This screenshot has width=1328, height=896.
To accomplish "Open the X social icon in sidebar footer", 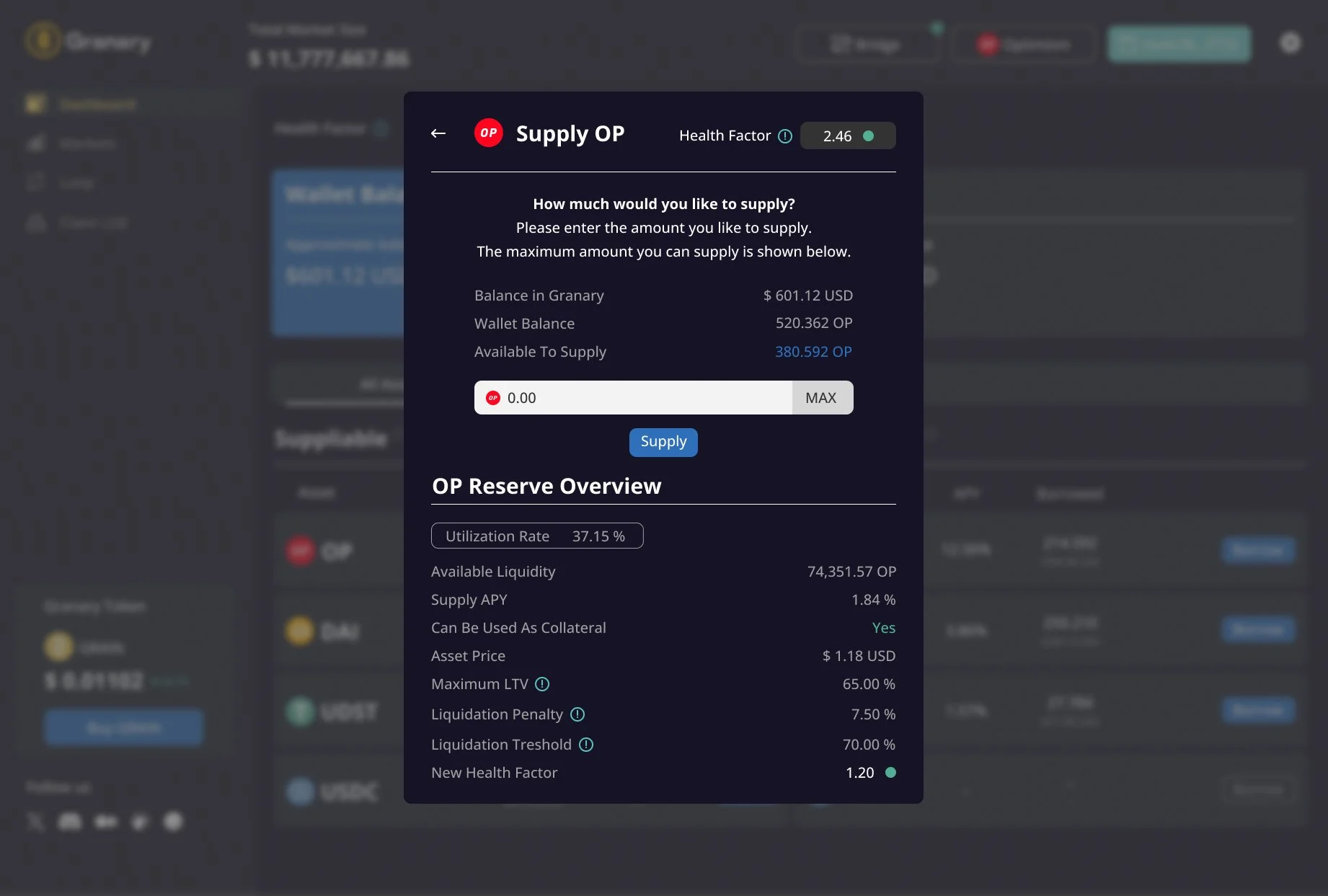I will coord(35,821).
